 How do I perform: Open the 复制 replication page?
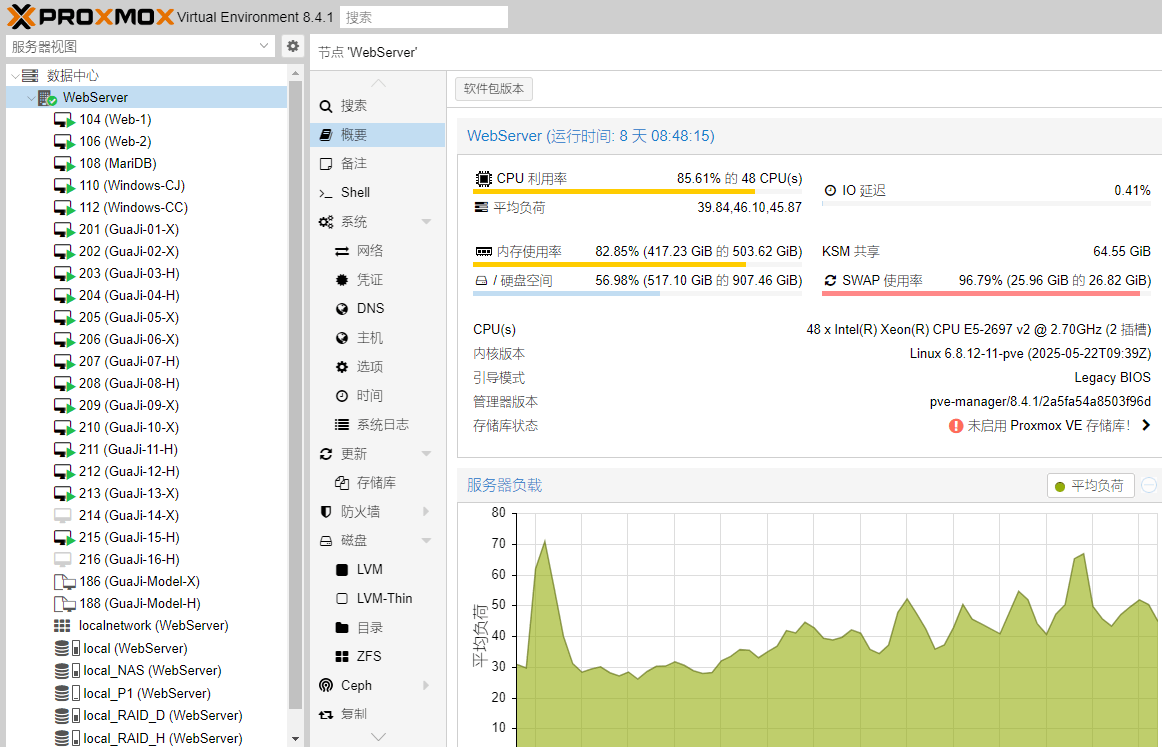[377, 714]
